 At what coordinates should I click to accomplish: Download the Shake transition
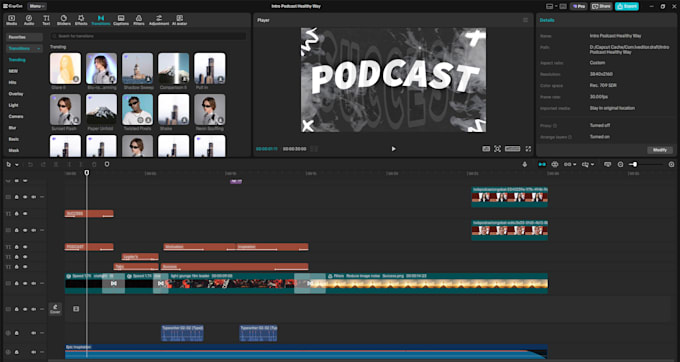pyautogui.click(x=184, y=120)
